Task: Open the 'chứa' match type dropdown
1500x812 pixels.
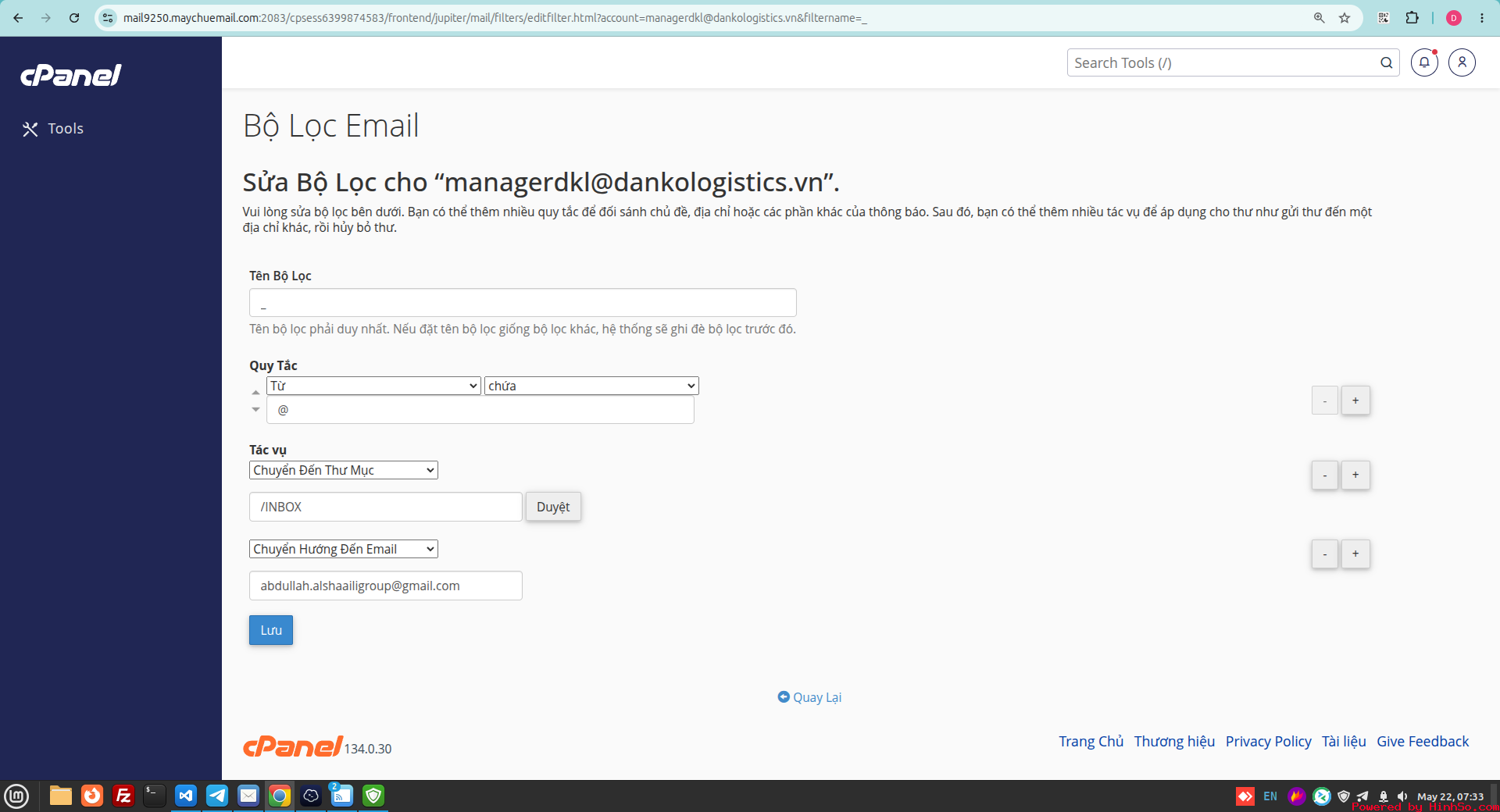Action: pyautogui.click(x=591, y=386)
